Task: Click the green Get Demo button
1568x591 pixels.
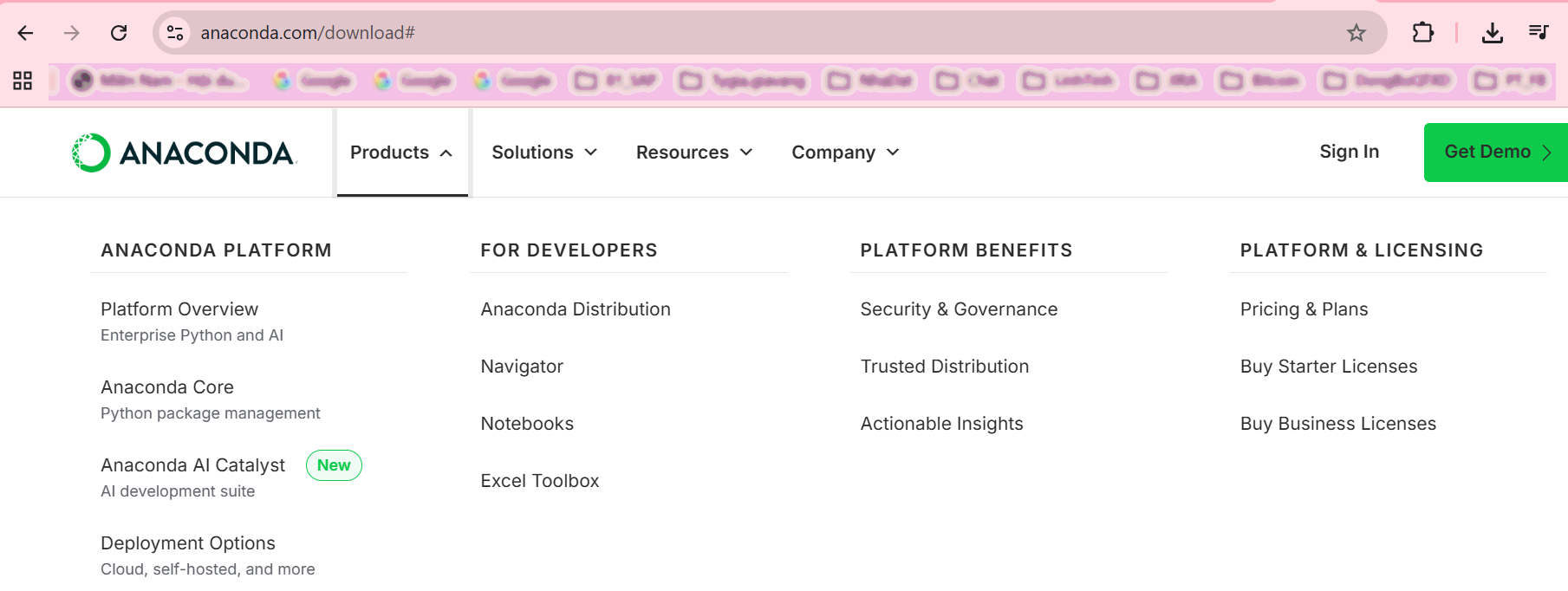Action: [x=1496, y=153]
